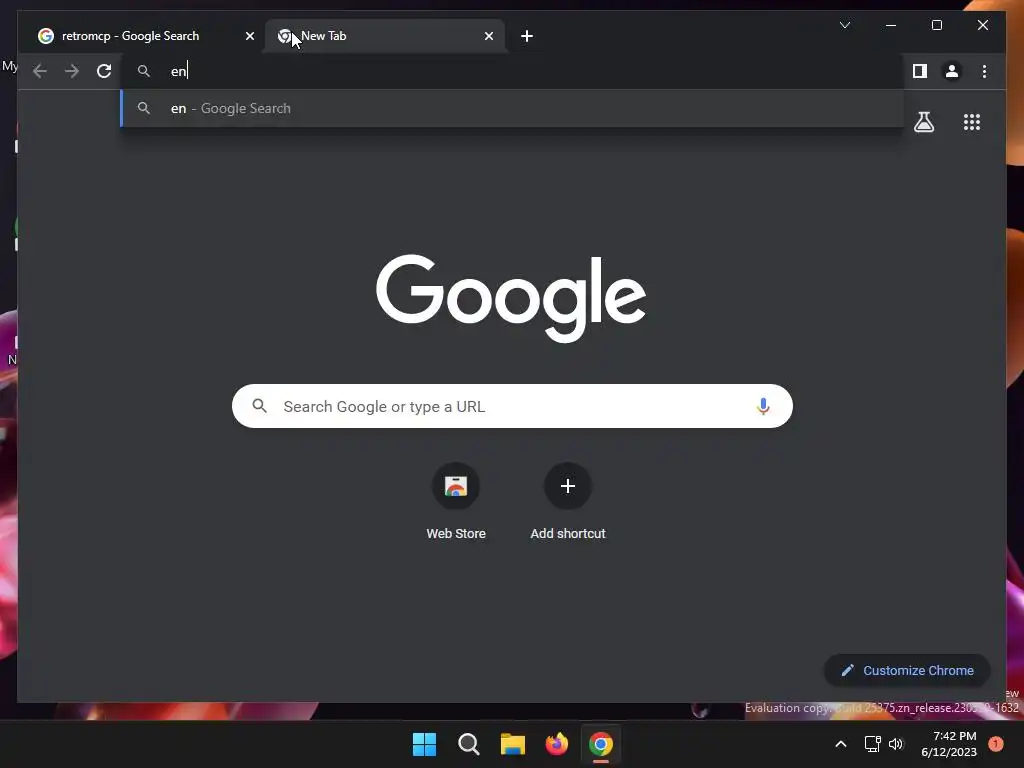Click the magnifier in the search box
1024x768 pixels.
[259, 406]
